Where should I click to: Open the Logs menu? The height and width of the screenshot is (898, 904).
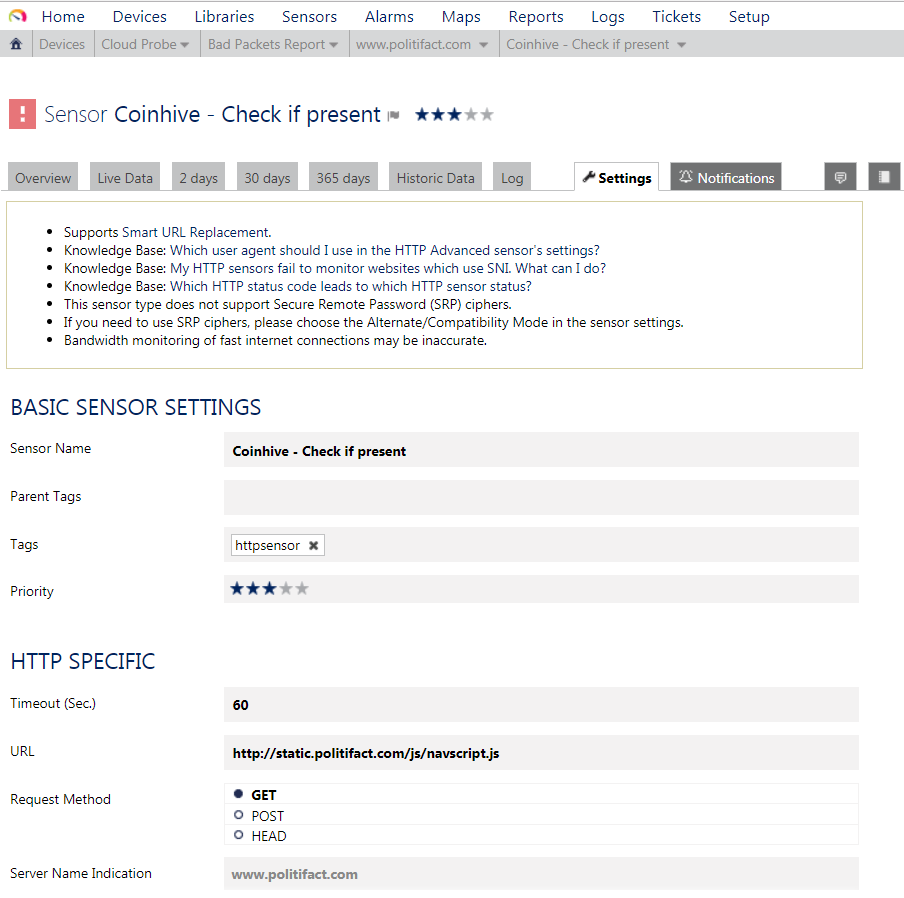608,17
